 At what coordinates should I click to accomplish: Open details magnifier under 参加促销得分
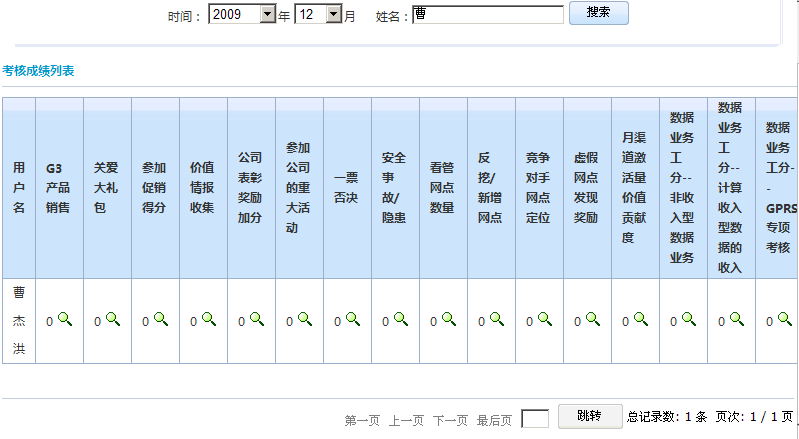pos(161,319)
